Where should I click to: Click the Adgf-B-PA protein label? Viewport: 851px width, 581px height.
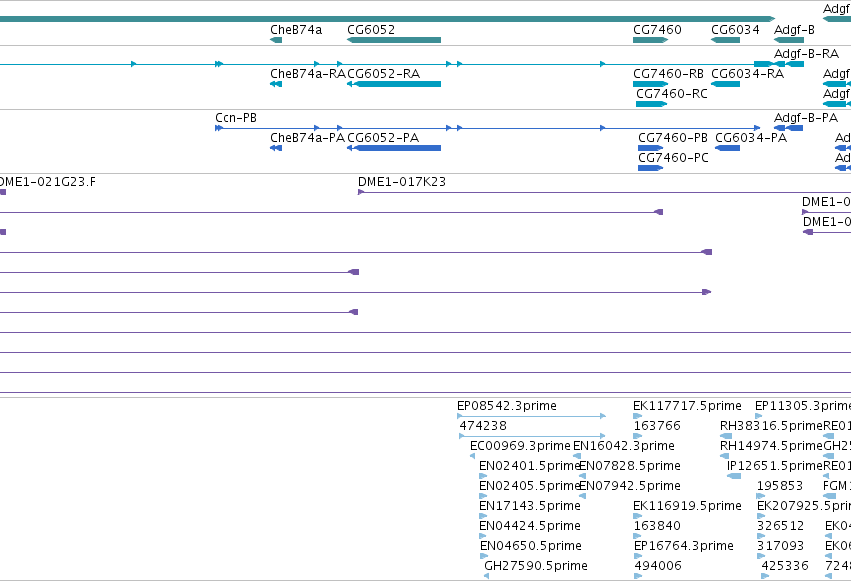[806, 118]
